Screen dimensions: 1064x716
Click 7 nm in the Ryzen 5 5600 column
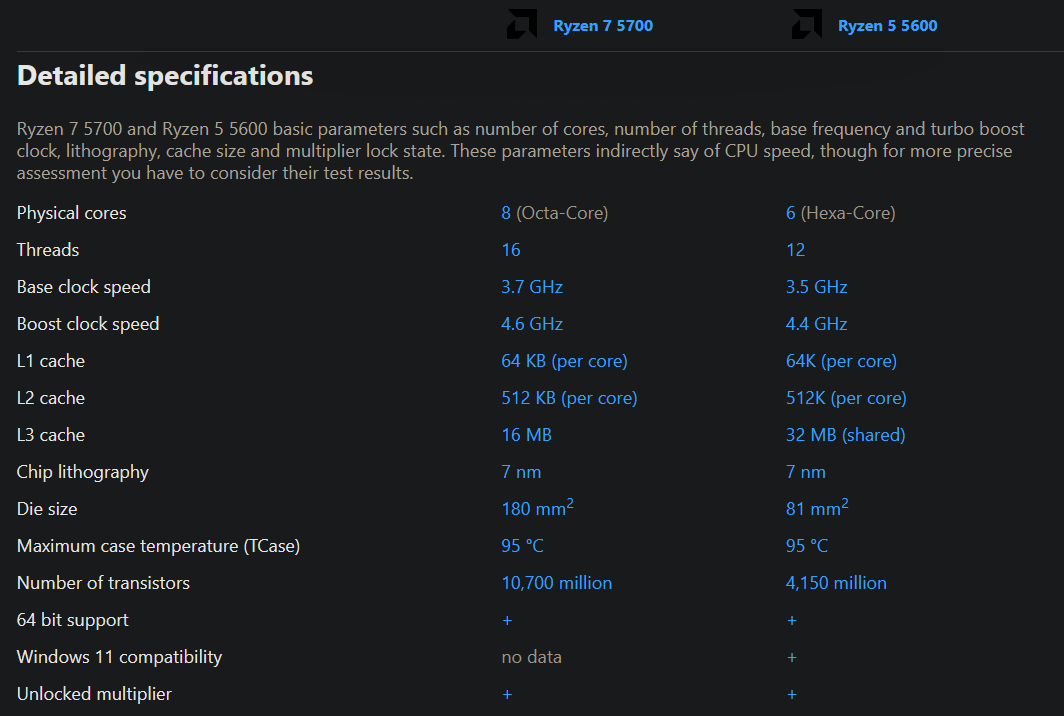coord(805,472)
